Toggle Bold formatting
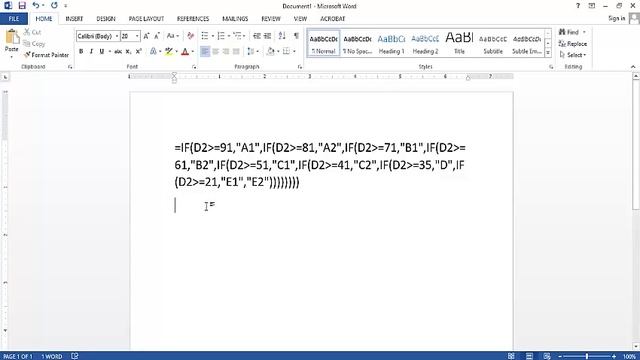The width and height of the screenshot is (640, 360). 81,51
